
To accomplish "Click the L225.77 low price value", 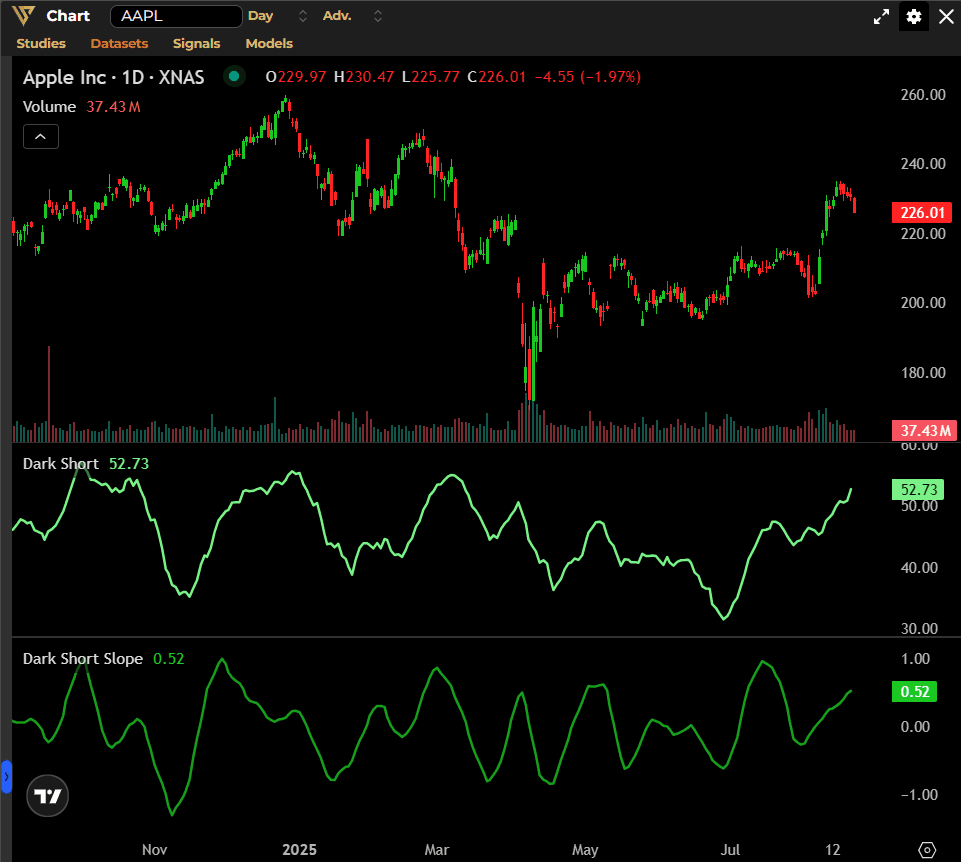I will pos(431,77).
